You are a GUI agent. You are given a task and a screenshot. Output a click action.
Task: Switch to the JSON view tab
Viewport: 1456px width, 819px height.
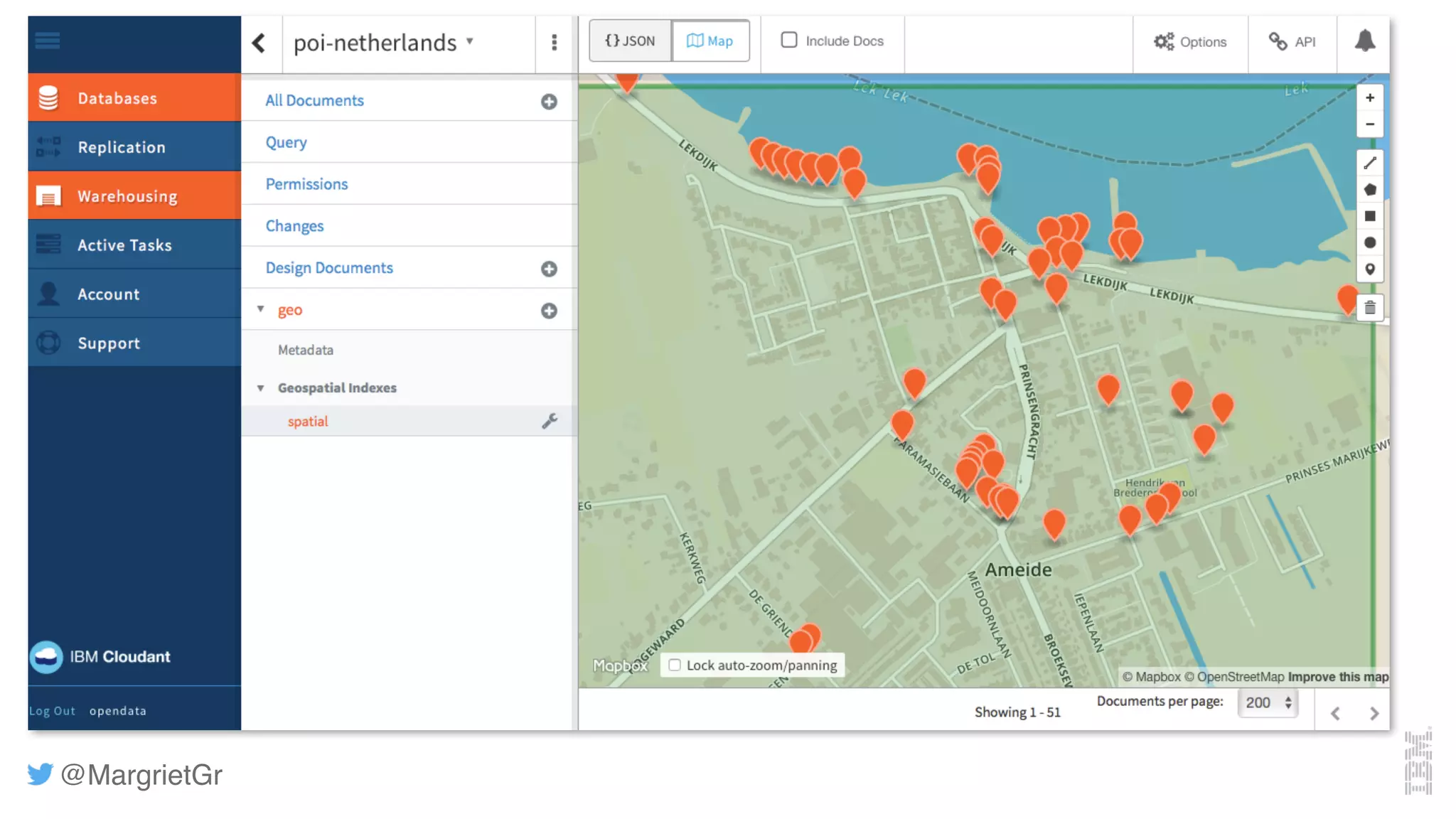point(630,41)
